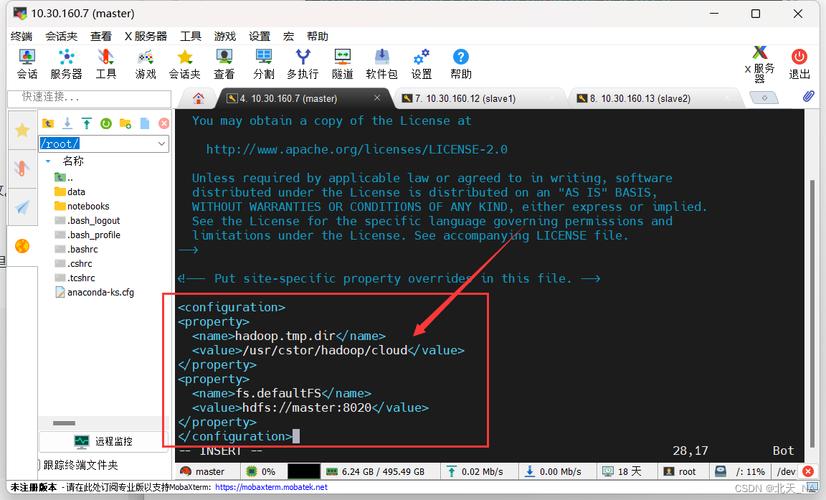Close the 10.30.160.7 (master) tab
The image size is (826, 500).
tap(377, 97)
